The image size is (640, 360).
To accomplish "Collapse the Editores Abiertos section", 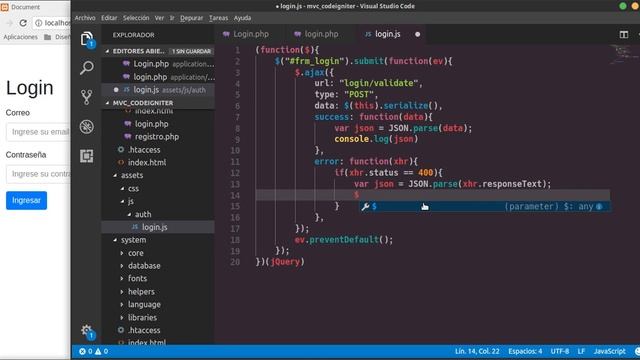I will click(x=107, y=51).
